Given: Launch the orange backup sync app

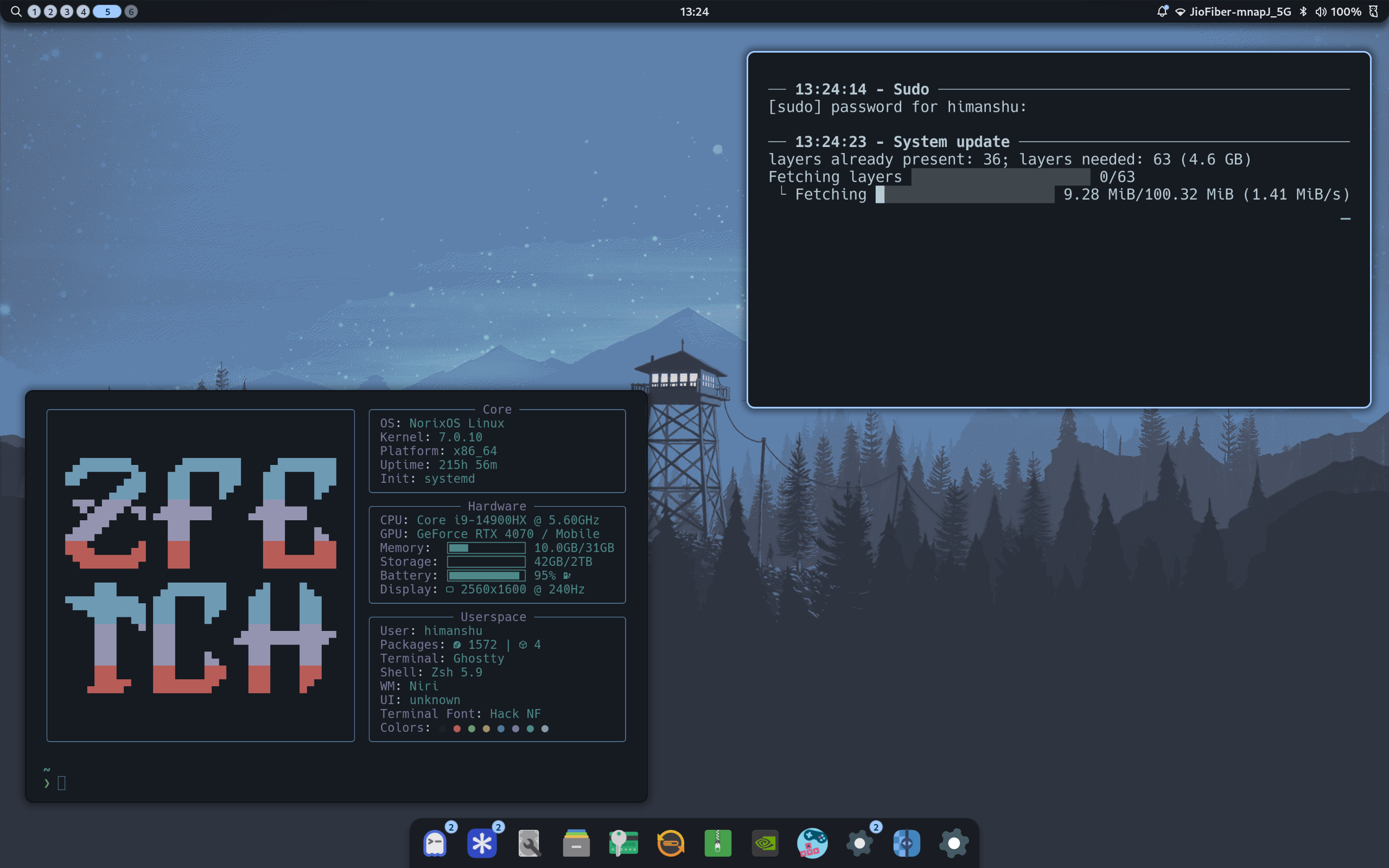Looking at the screenshot, I should [671, 843].
